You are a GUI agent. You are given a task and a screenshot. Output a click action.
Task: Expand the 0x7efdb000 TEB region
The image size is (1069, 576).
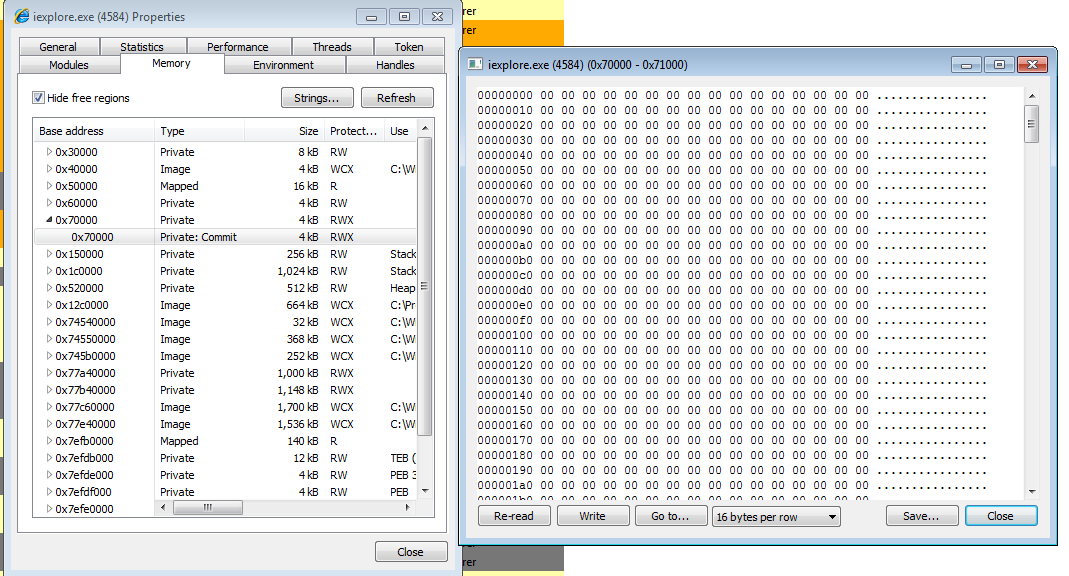pos(49,458)
